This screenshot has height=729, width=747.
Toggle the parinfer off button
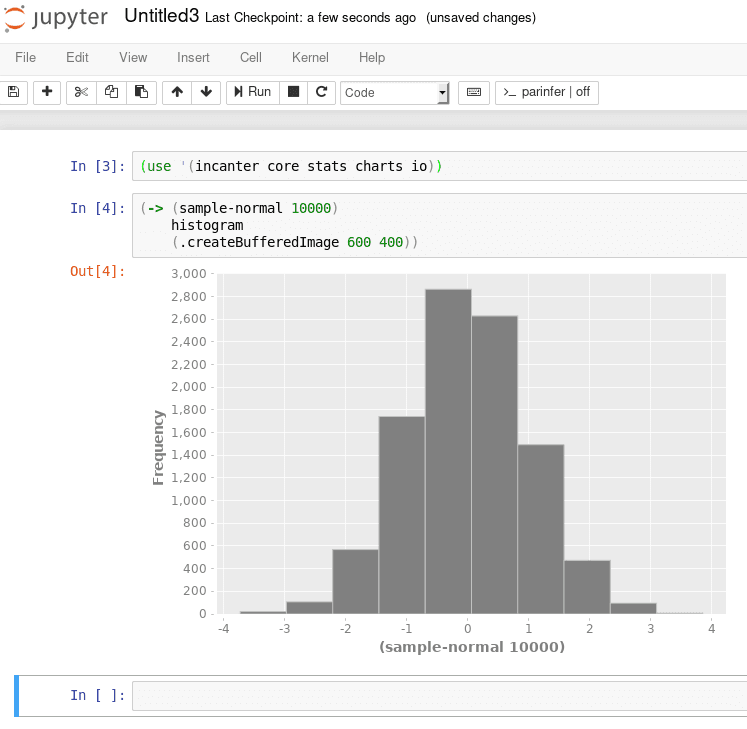coord(547,92)
